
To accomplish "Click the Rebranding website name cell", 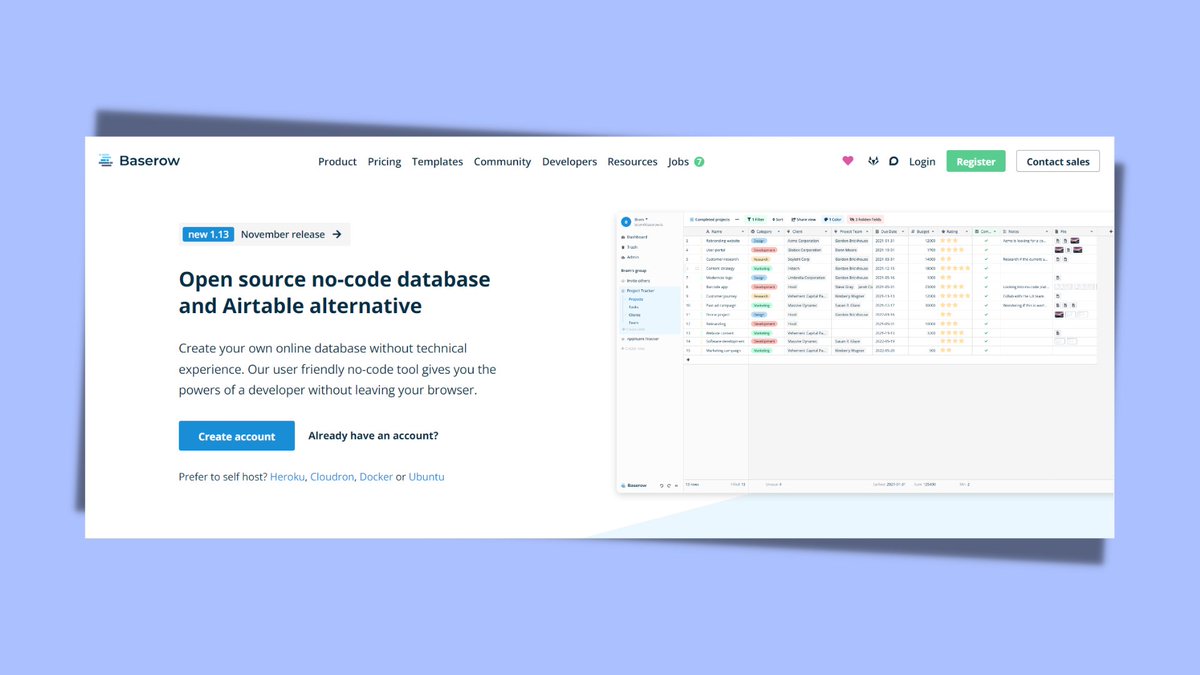I will [723, 241].
